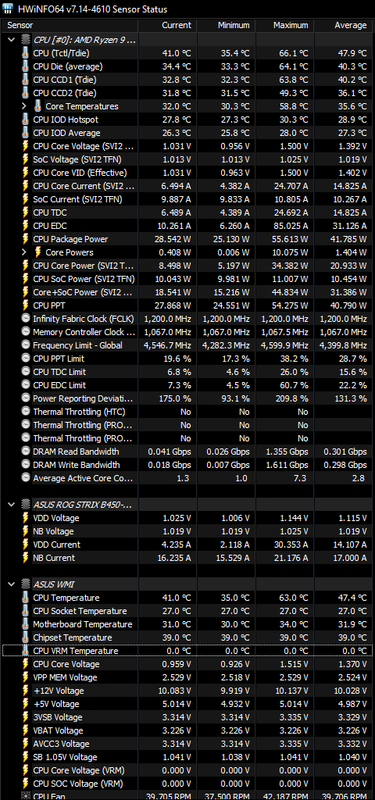Click lightning icon beside CPU PPT

coord(26,305)
